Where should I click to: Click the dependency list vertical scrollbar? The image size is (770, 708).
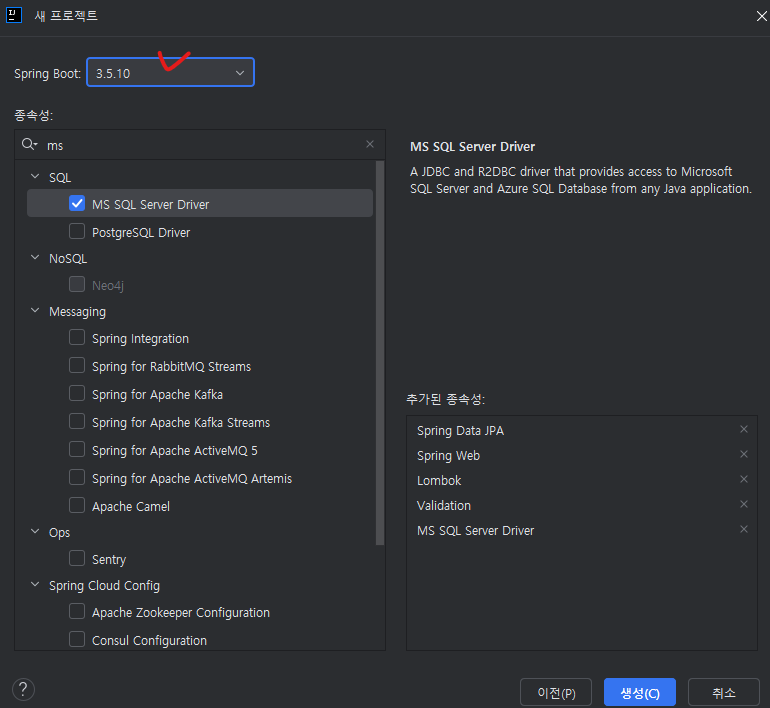pos(379,350)
